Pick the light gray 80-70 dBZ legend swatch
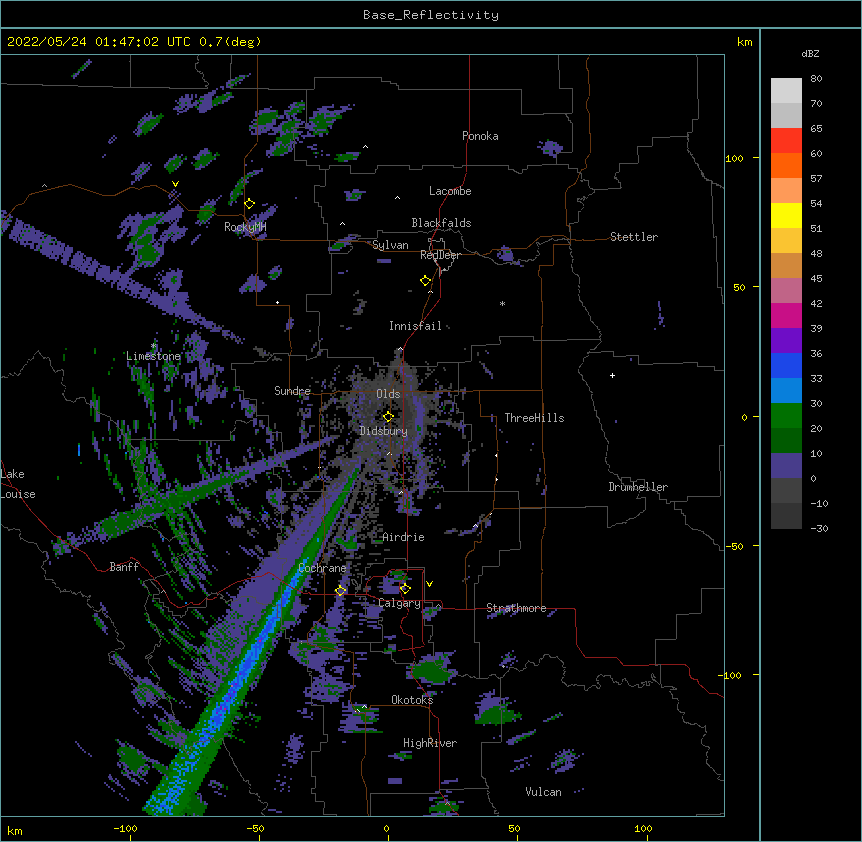 click(x=786, y=91)
